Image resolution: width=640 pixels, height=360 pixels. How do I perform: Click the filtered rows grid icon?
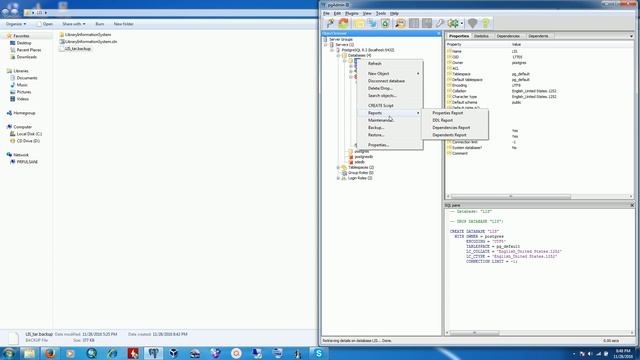427,23
